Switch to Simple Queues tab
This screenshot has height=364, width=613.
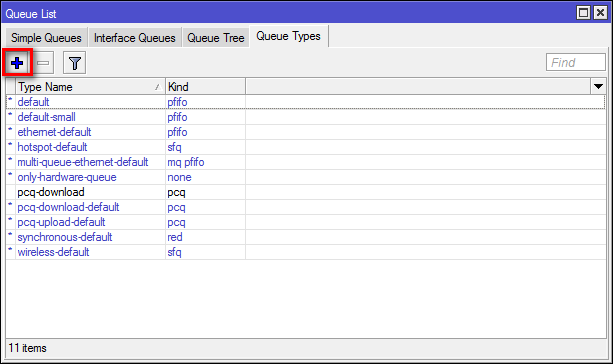click(x=46, y=38)
